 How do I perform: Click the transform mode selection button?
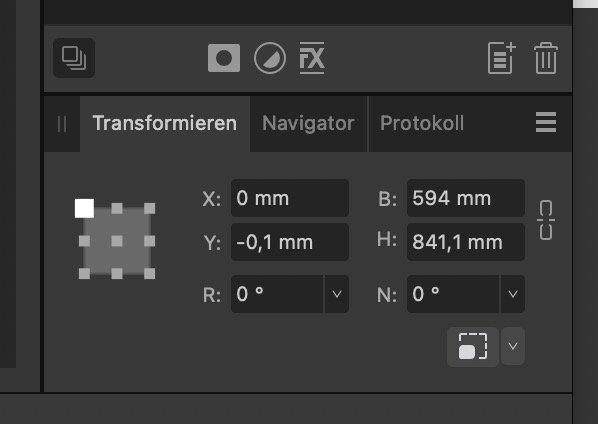473,346
